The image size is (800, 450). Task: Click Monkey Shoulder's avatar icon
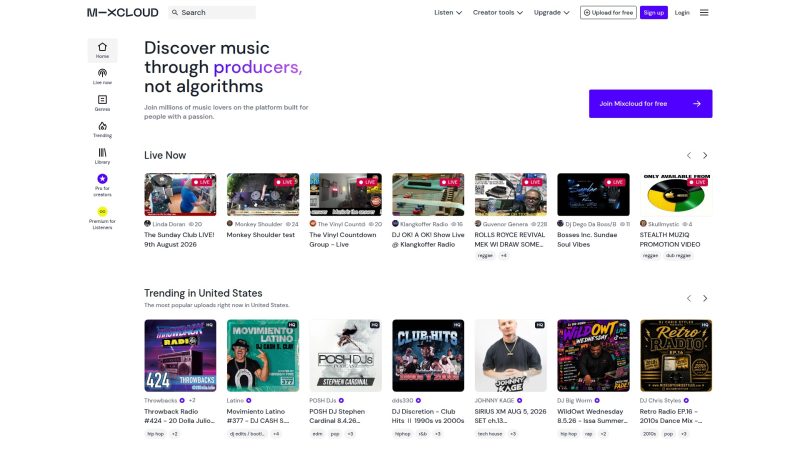(x=230, y=223)
